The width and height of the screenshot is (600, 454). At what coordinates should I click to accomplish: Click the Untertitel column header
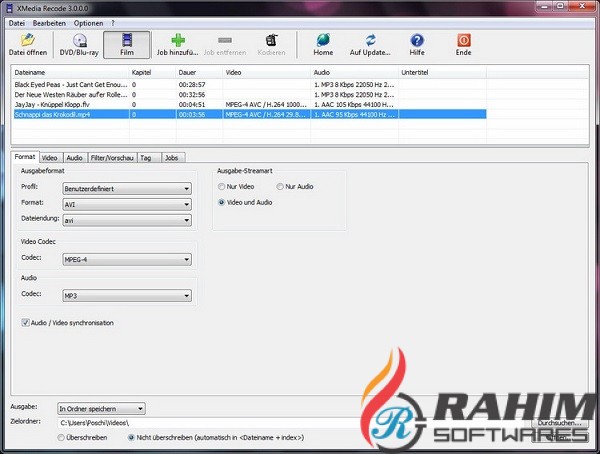tap(442, 72)
